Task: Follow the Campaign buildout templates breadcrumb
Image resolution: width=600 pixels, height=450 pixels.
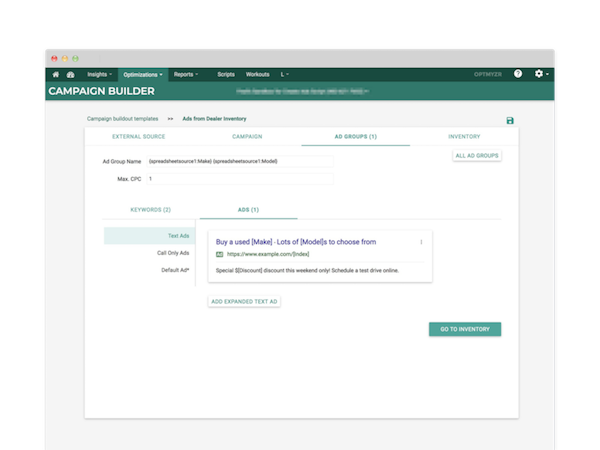Action: pos(122,119)
